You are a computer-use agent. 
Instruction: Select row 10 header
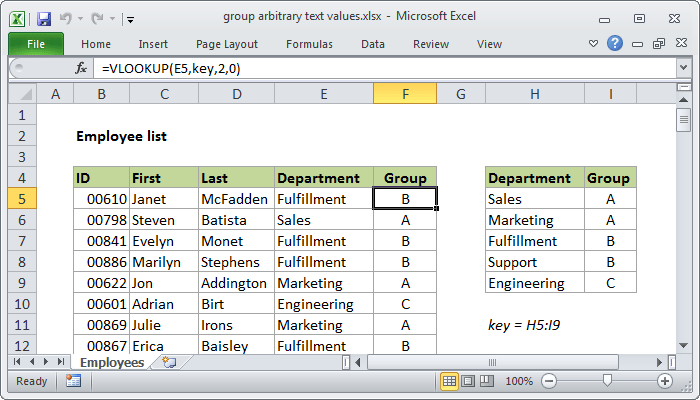[22, 304]
